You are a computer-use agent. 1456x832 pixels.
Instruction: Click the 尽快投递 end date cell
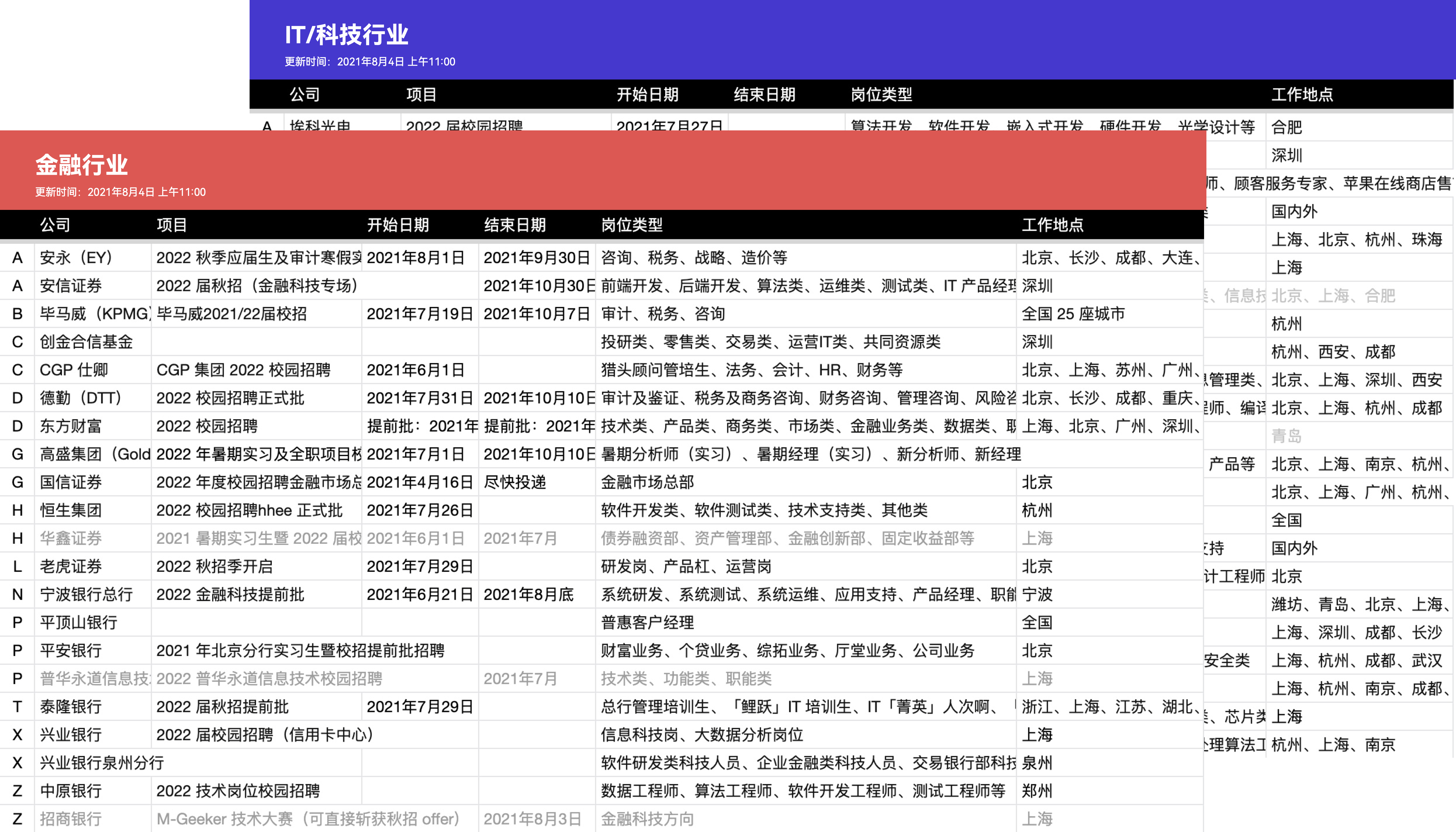[x=537, y=482]
